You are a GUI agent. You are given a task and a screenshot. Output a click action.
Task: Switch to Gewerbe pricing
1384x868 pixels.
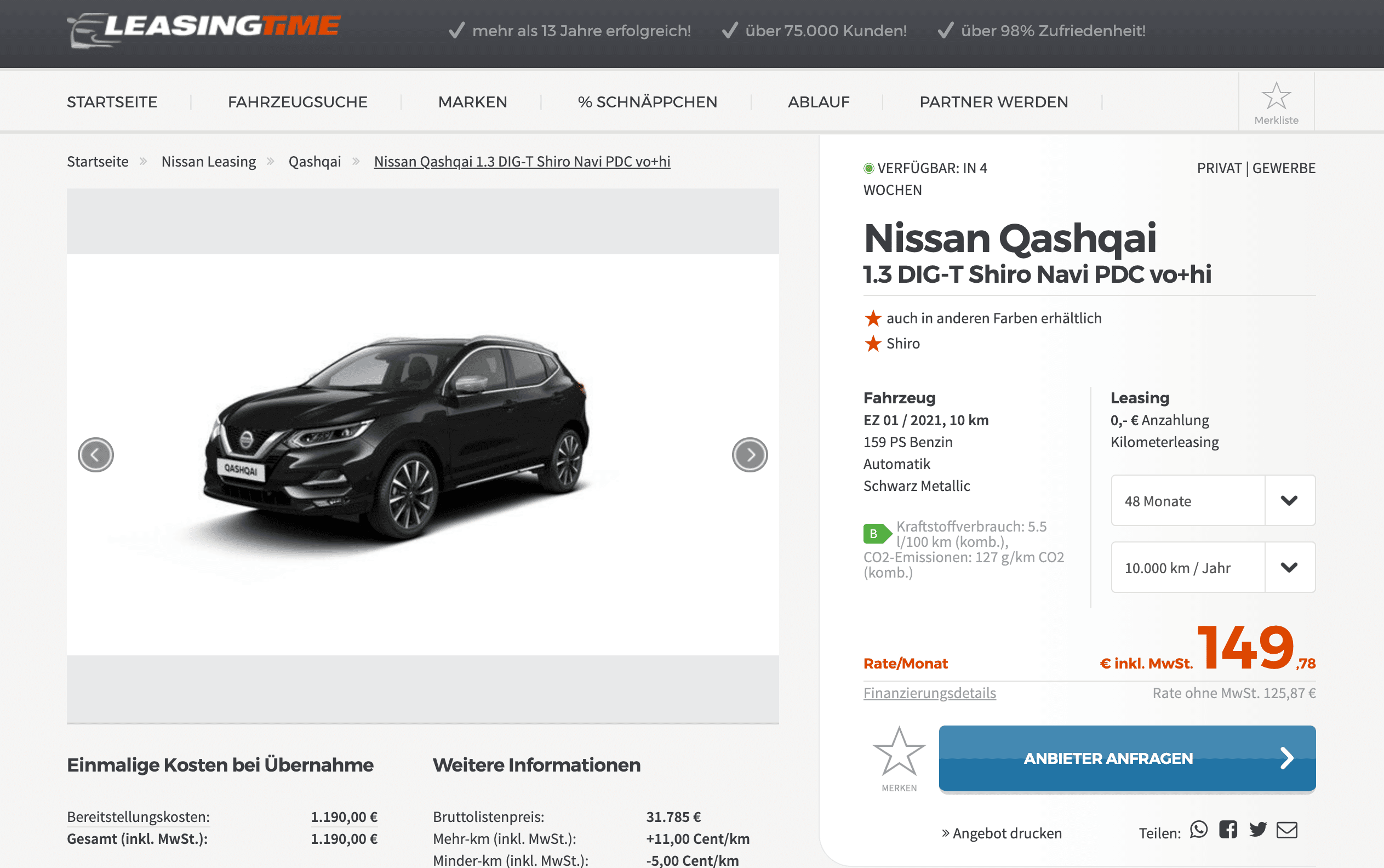(1284, 168)
